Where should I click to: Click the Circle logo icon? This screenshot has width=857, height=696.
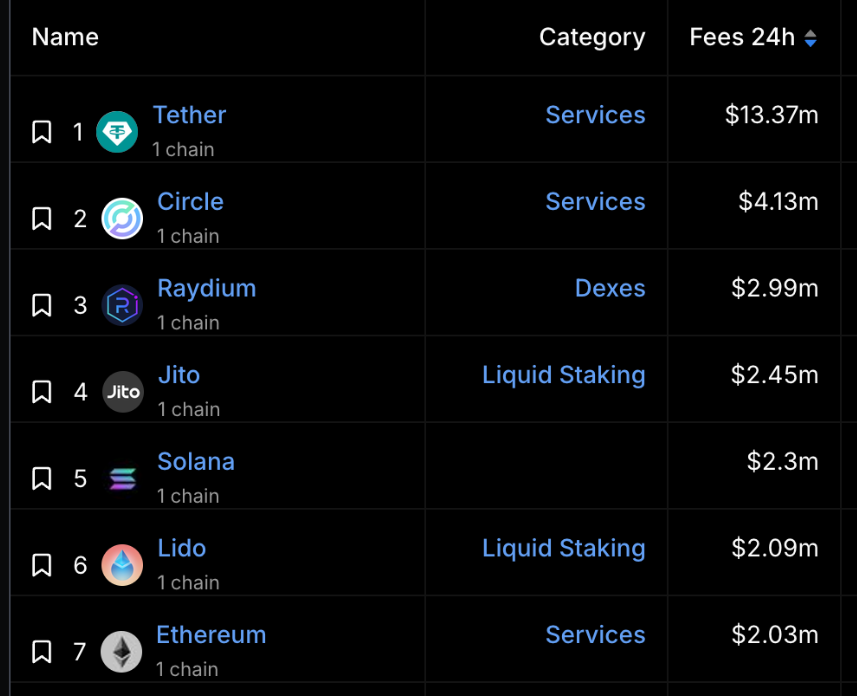pos(122,219)
